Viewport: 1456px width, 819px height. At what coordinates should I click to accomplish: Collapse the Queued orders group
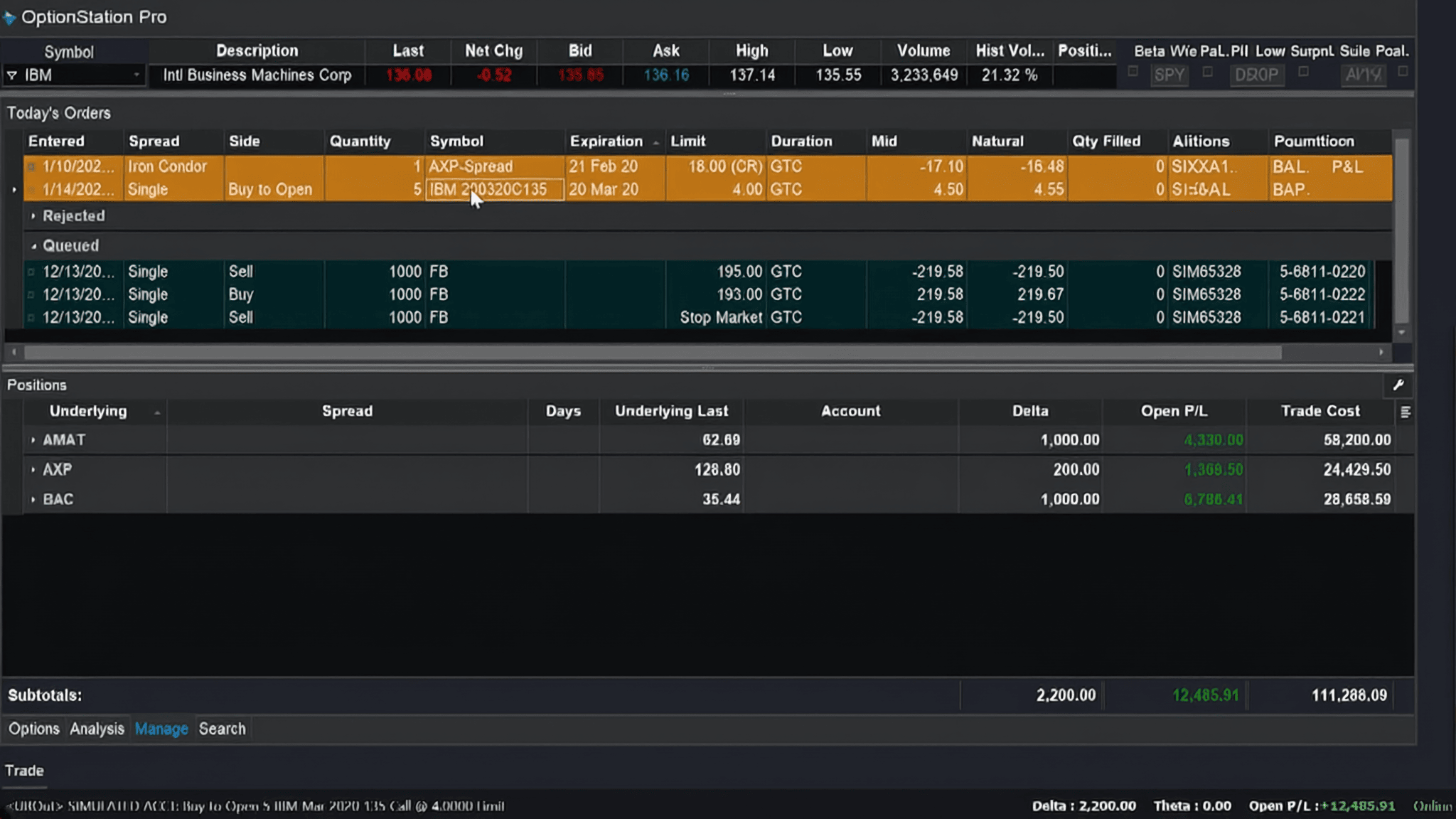click(x=33, y=246)
